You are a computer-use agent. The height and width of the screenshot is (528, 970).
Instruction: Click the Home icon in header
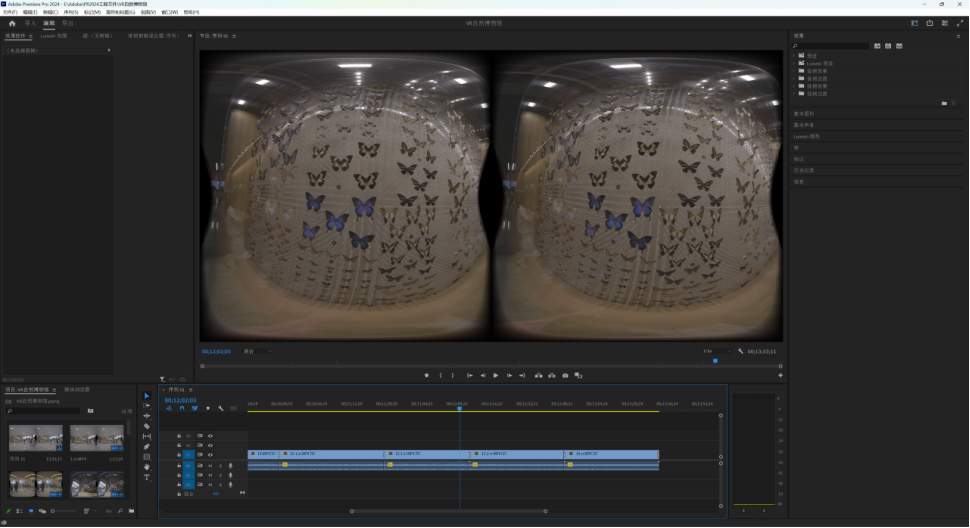pos(12,22)
